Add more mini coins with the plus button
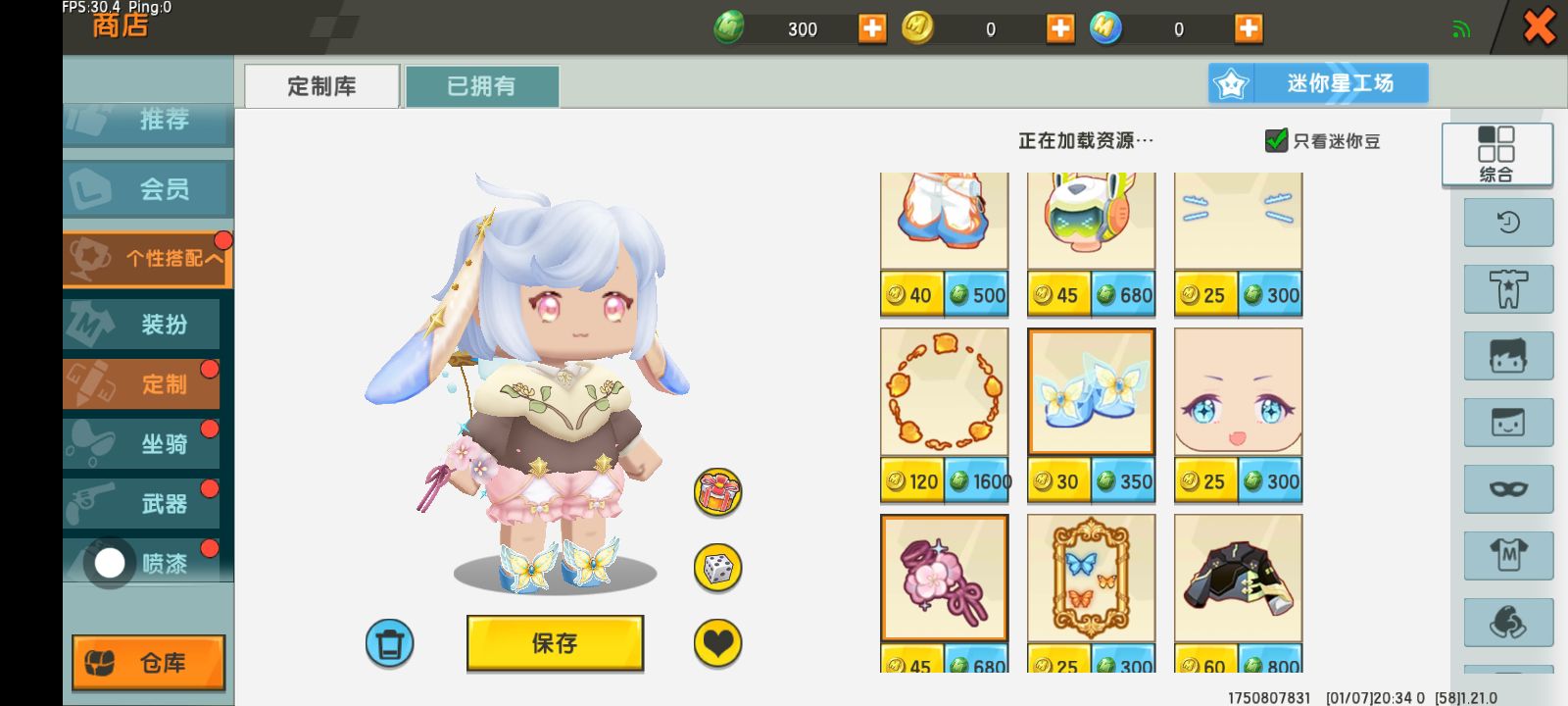 click(x=1059, y=28)
